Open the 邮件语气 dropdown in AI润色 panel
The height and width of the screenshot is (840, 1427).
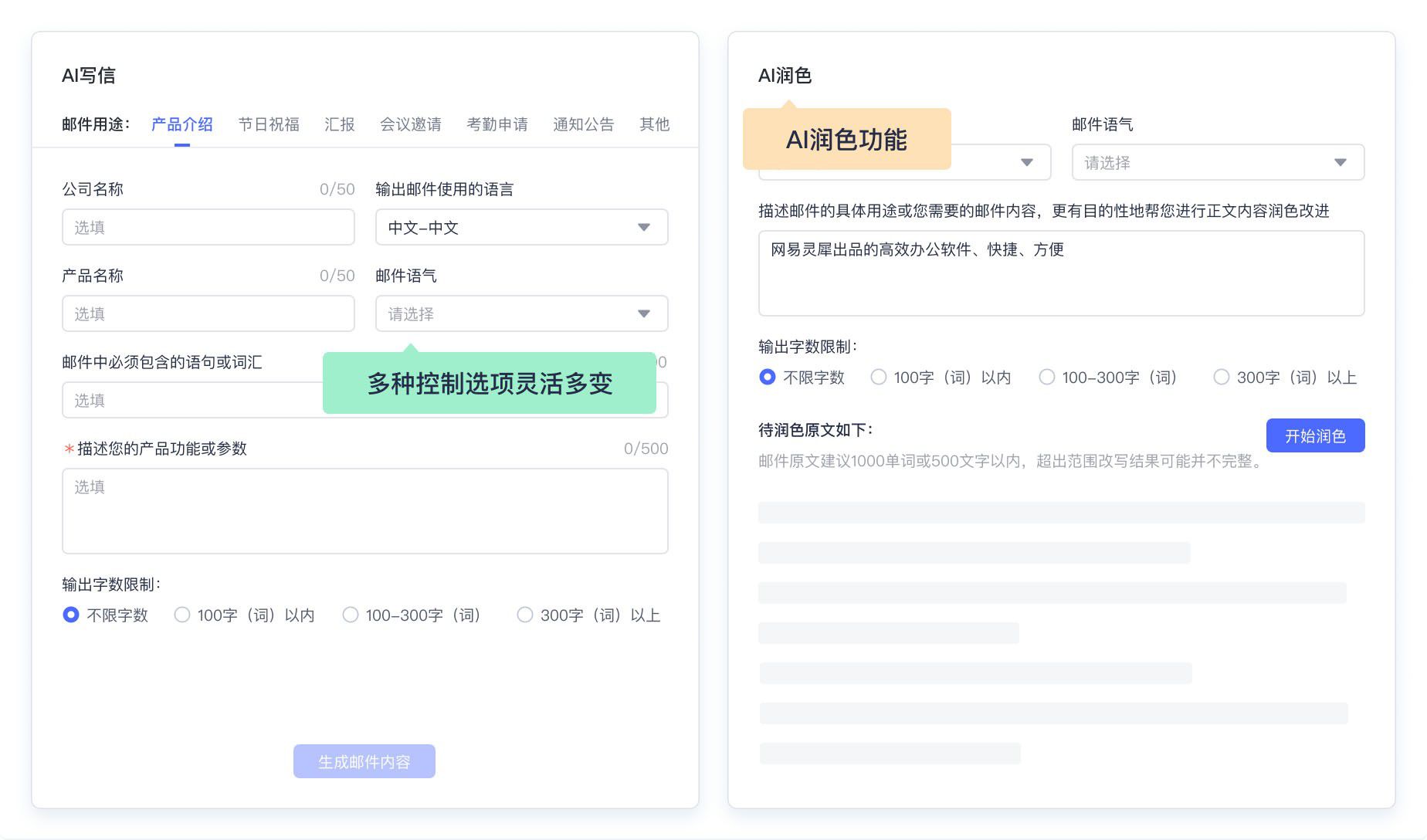coord(1218,162)
